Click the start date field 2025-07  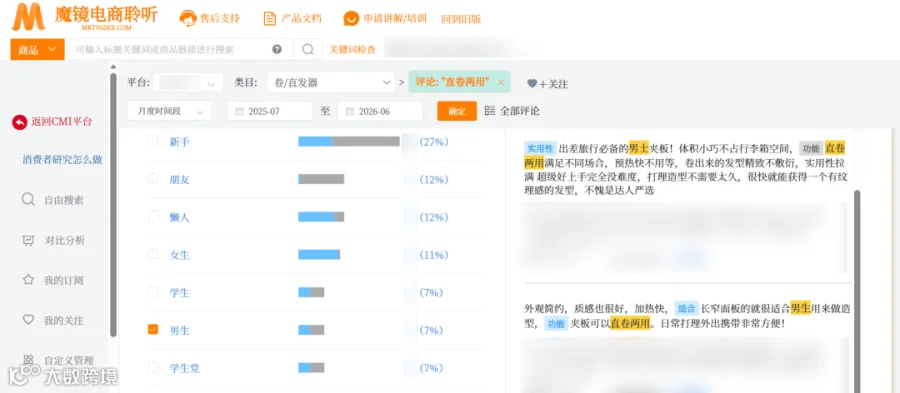(x=270, y=111)
